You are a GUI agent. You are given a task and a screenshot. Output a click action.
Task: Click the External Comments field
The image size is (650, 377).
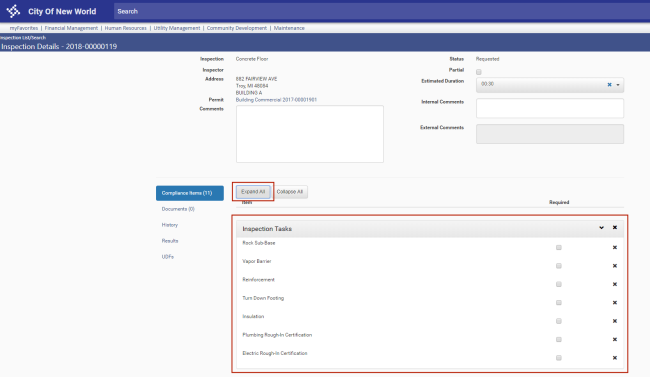(550, 134)
